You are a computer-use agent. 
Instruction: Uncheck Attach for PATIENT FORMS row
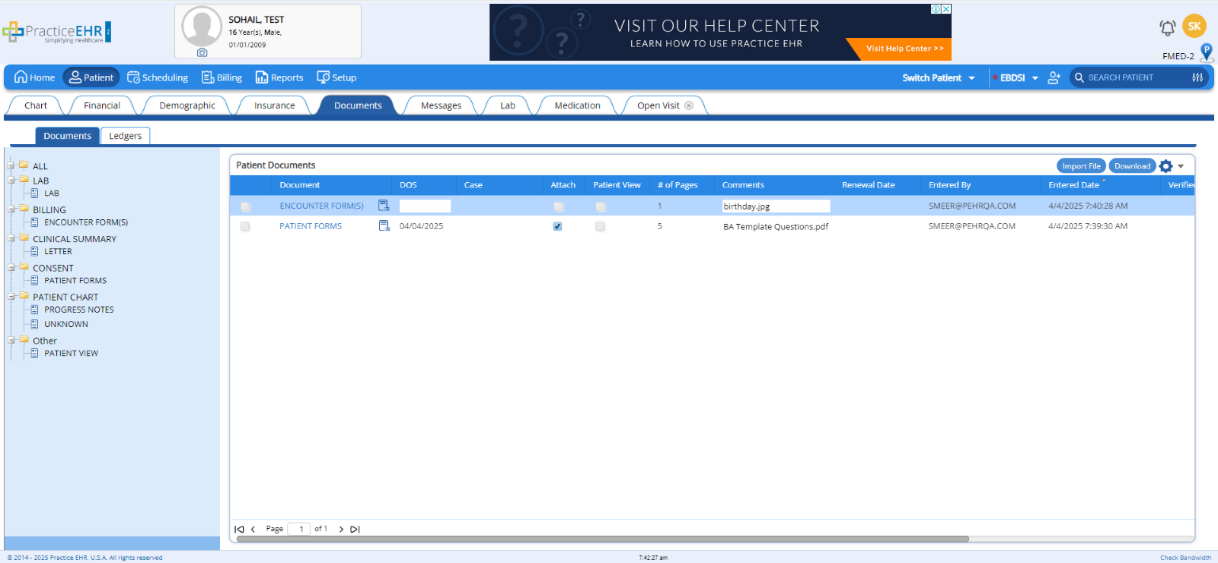coord(558,227)
